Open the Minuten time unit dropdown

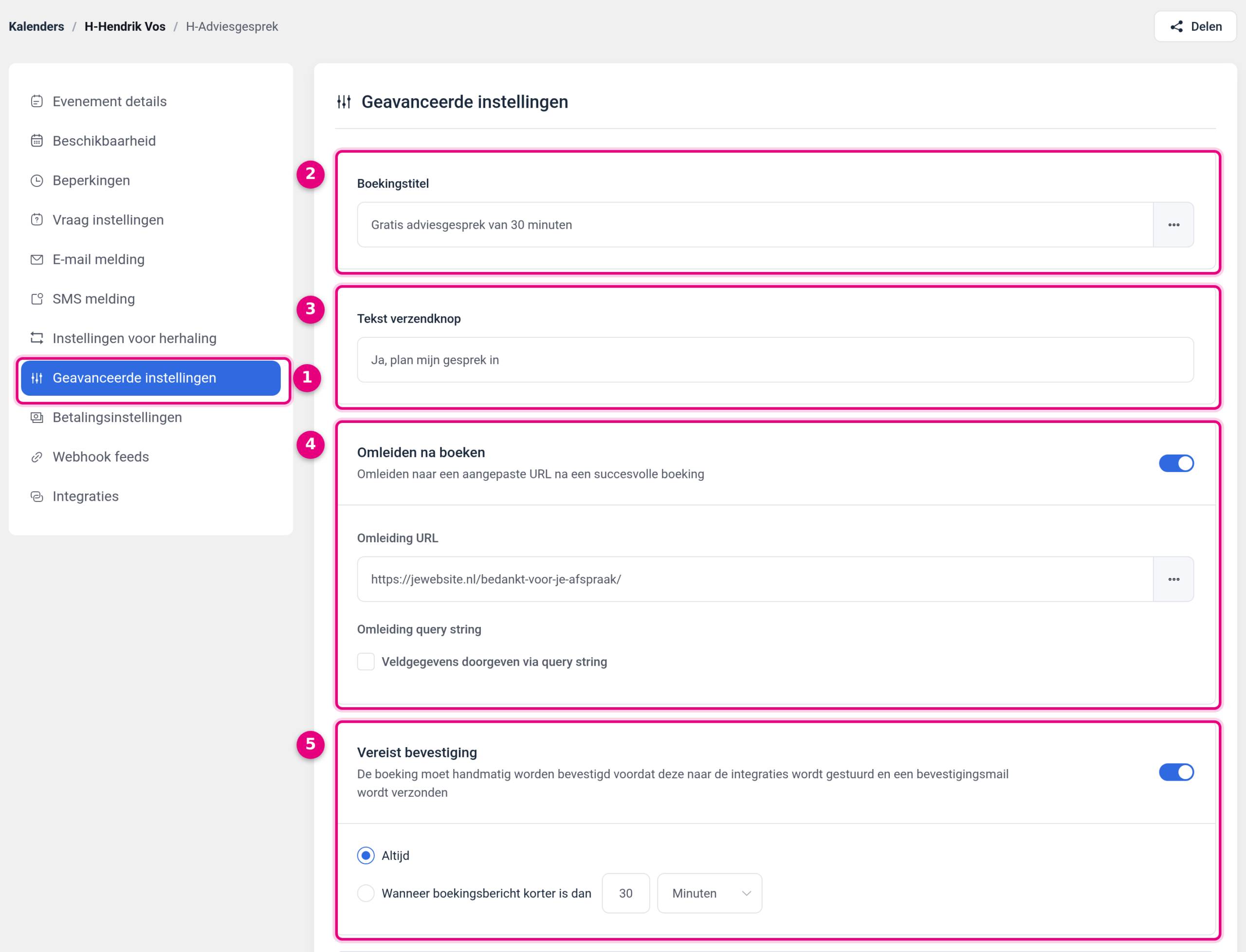pyautogui.click(x=710, y=894)
